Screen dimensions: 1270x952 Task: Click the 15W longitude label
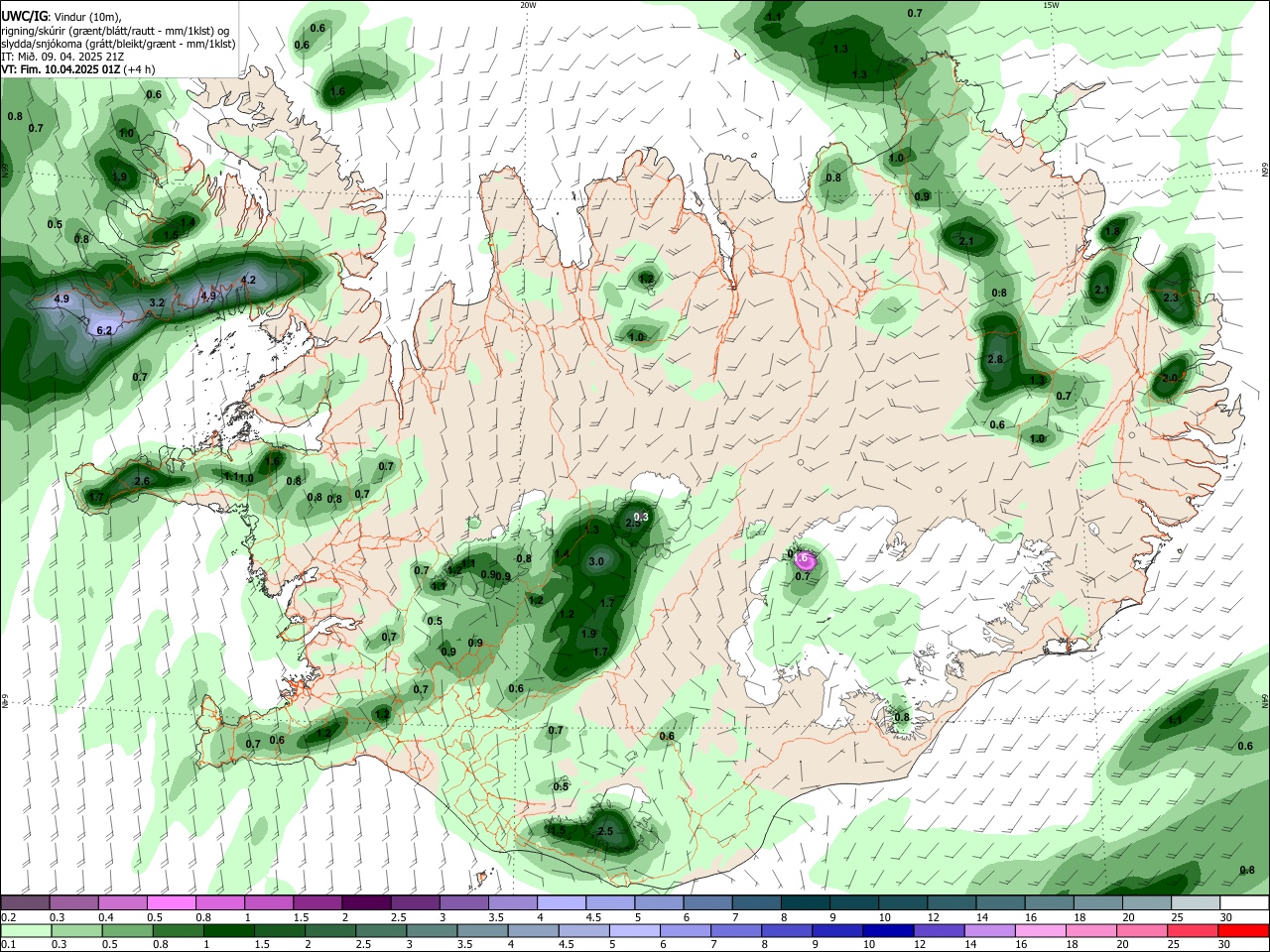(x=1051, y=5)
